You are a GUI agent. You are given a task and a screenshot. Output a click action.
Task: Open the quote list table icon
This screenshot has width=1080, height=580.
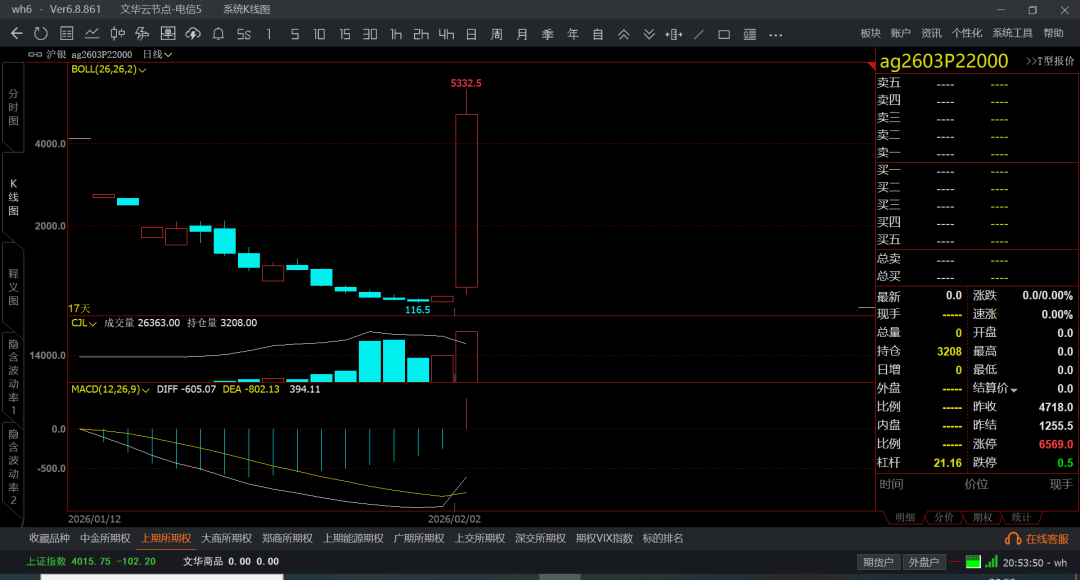pyautogui.click(x=67, y=34)
